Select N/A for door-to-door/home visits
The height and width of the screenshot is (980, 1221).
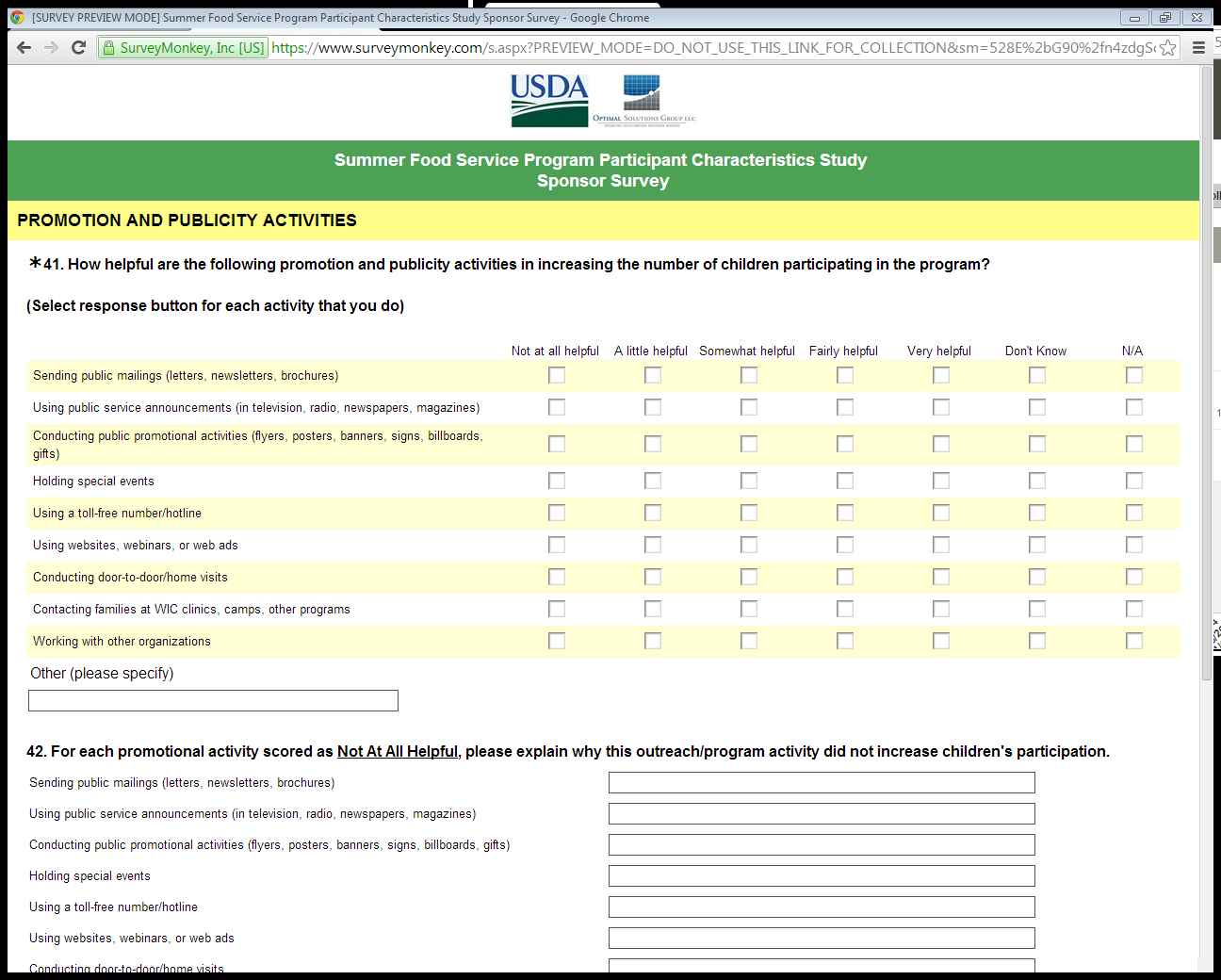pos(1134,577)
